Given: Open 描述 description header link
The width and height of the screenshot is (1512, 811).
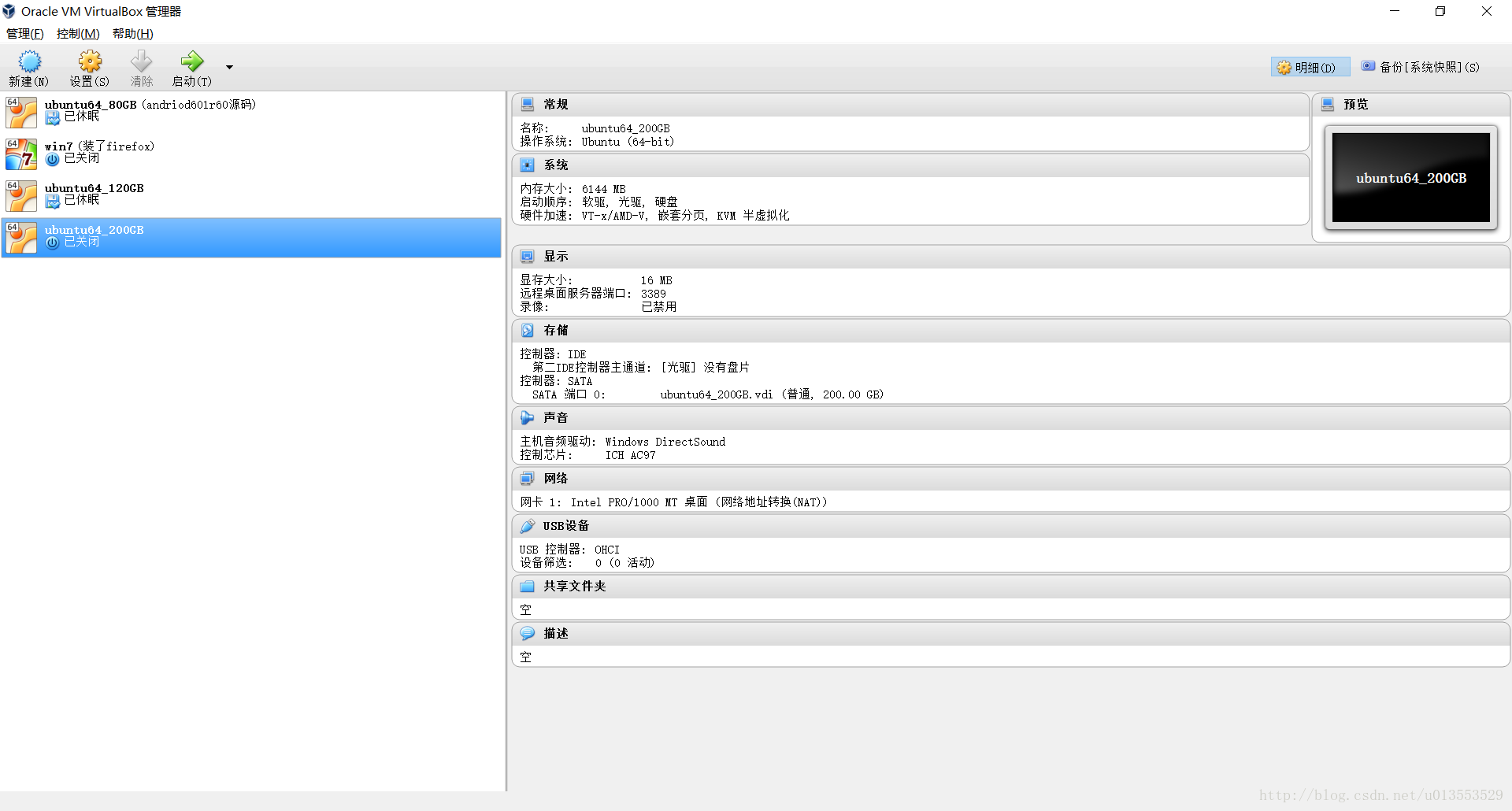Looking at the screenshot, I should click(x=555, y=634).
